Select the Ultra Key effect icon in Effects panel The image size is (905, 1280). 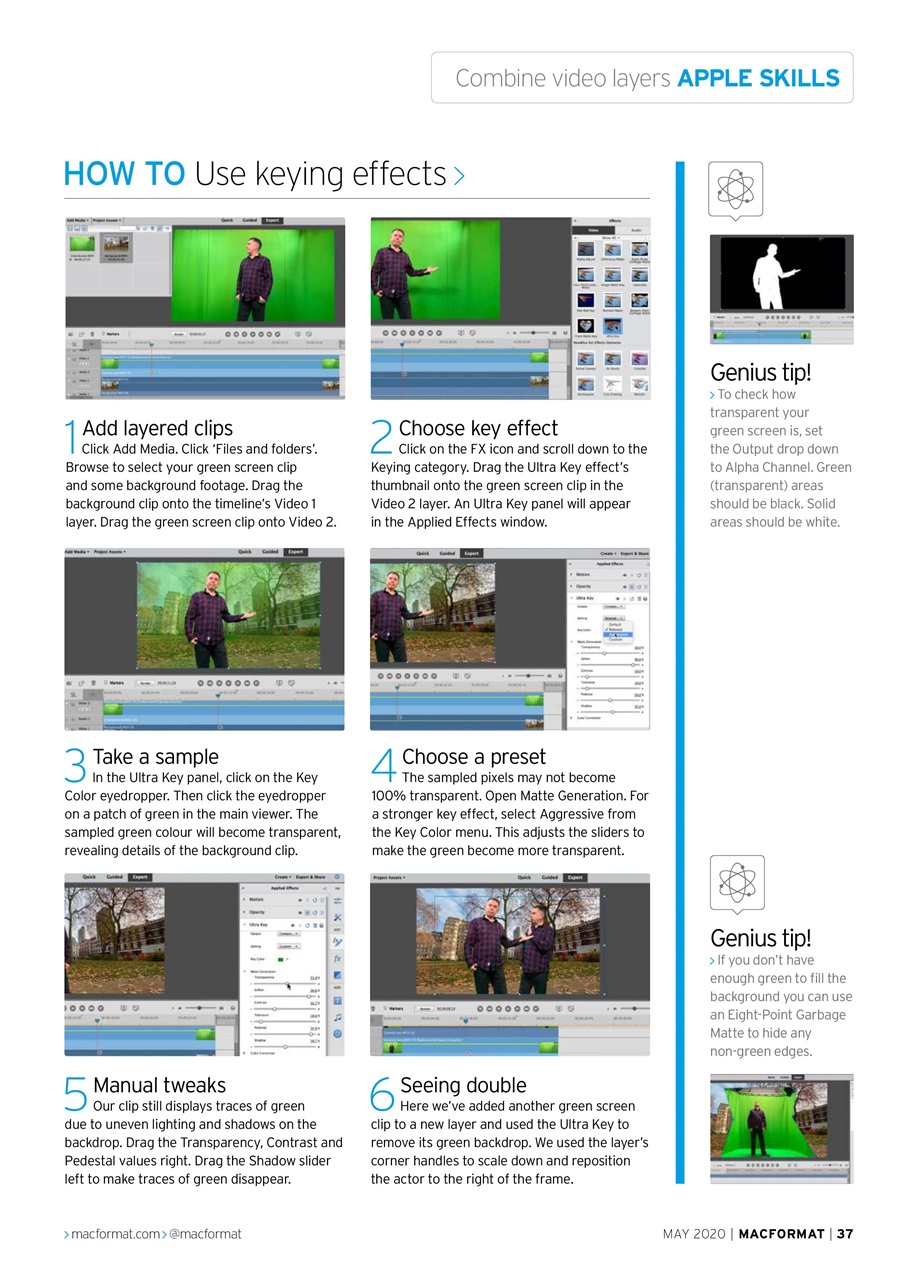pos(613,328)
